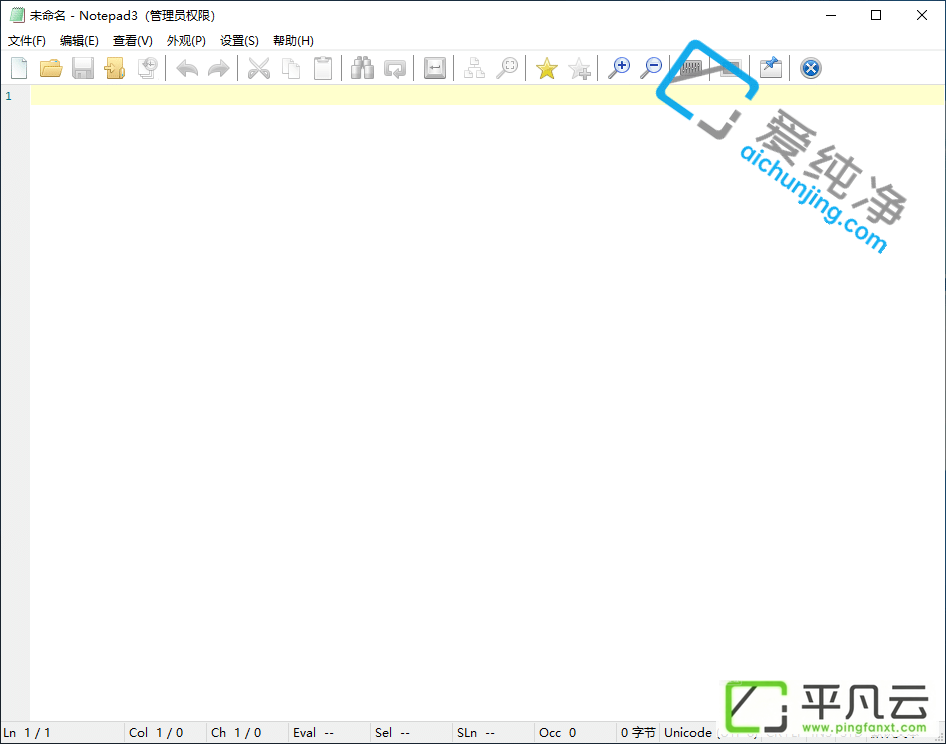Click the Save As toolbar icon
Viewport: 946px width, 744px height.
click(x=115, y=68)
